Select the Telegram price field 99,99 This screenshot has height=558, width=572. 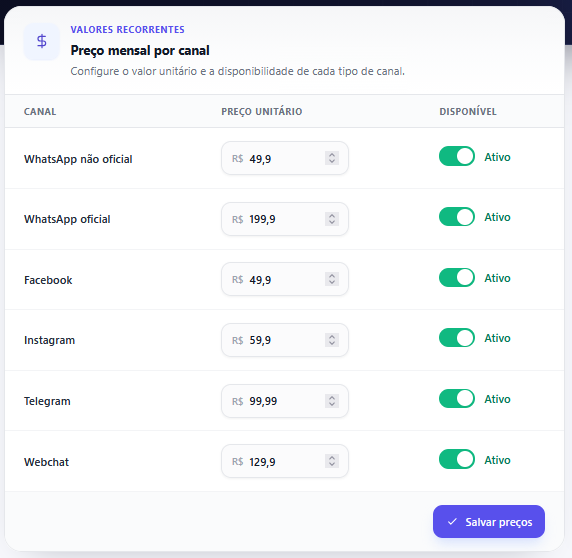(285, 401)
